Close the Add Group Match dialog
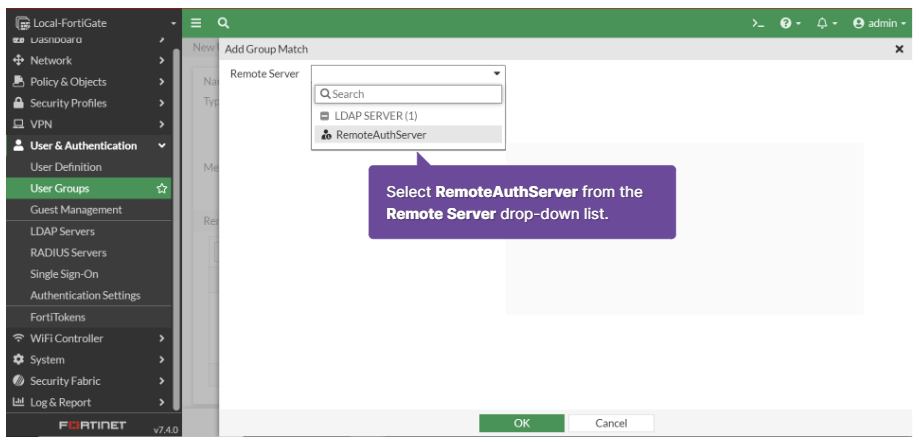 coord(899,49)
